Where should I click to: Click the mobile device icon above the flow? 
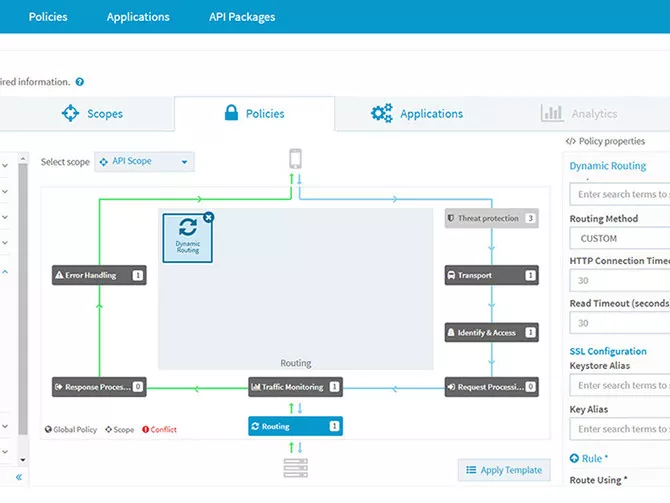(295, 158)
